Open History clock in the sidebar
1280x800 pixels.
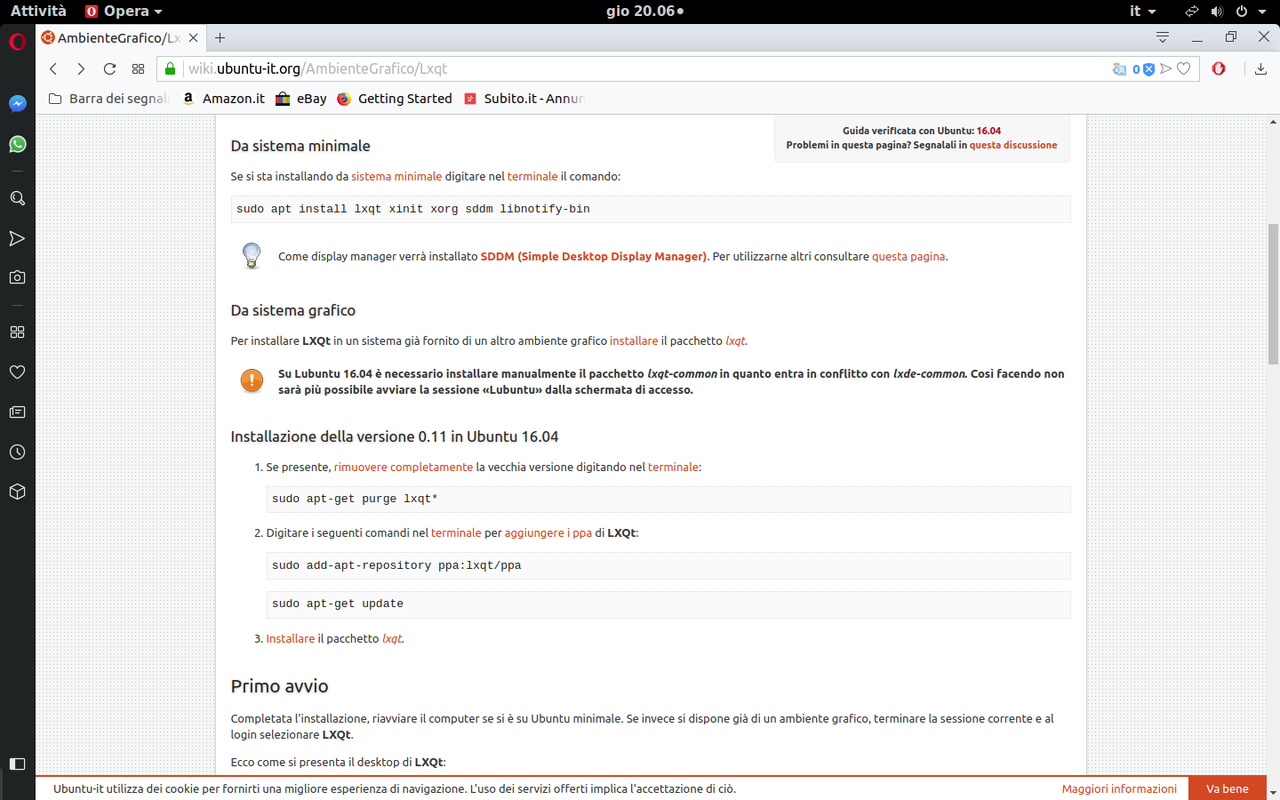tap(17, 452)
